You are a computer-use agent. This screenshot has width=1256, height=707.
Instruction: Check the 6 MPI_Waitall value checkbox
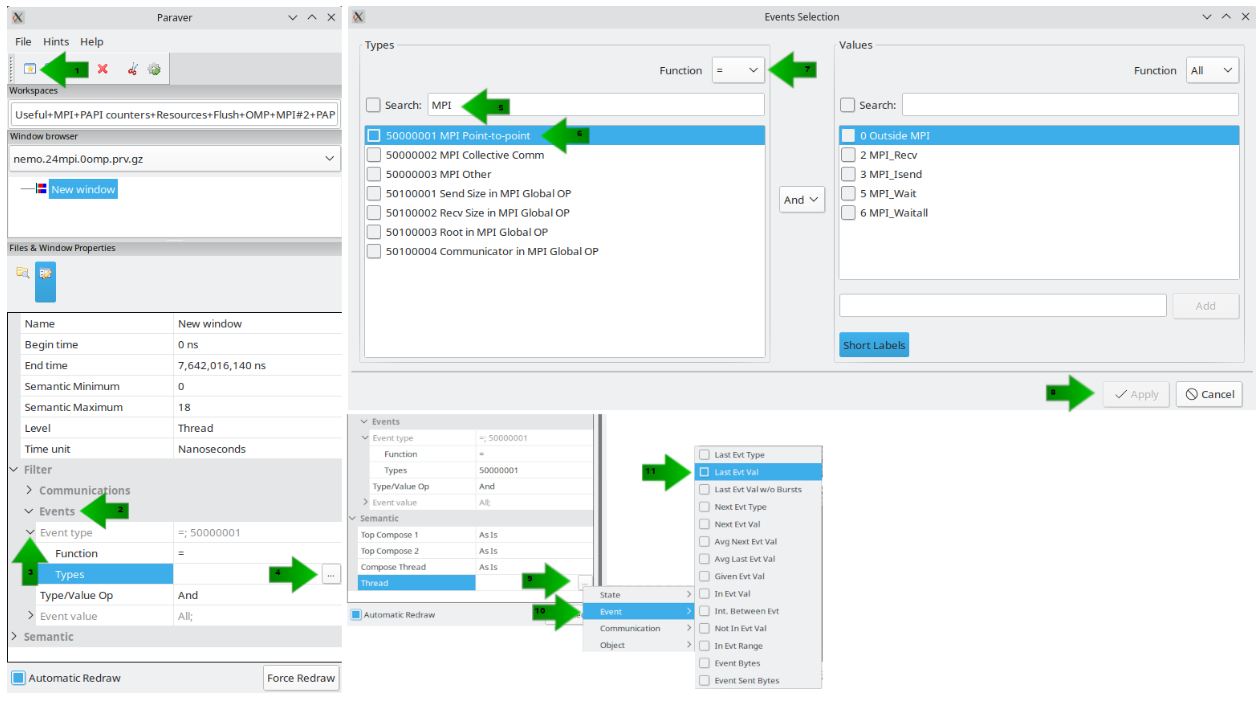coord(848,212)
